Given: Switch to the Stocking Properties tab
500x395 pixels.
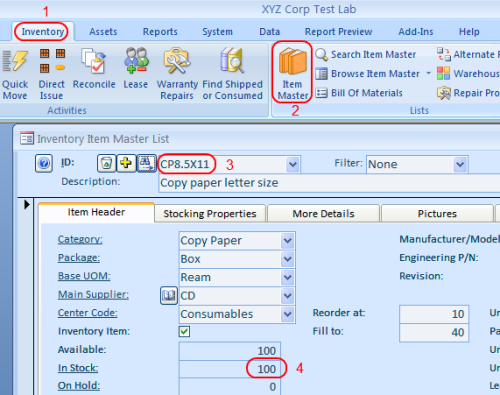Looking at the screenshot, I should click(x=210, y=214).
